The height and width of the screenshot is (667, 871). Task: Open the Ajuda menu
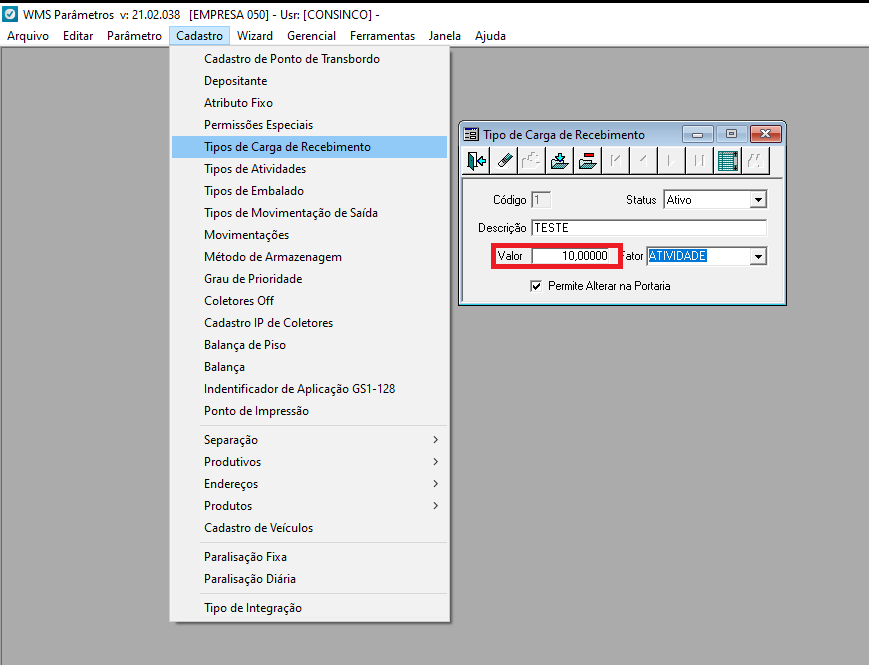490,36
